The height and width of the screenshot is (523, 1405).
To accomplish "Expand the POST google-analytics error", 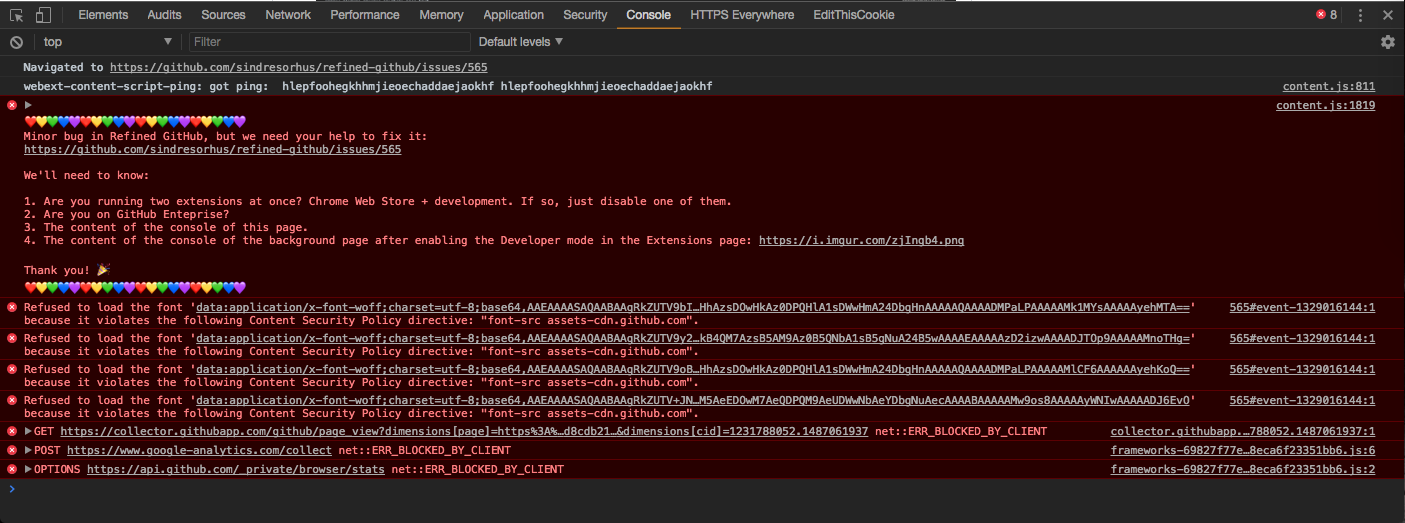I will [28, 451].
